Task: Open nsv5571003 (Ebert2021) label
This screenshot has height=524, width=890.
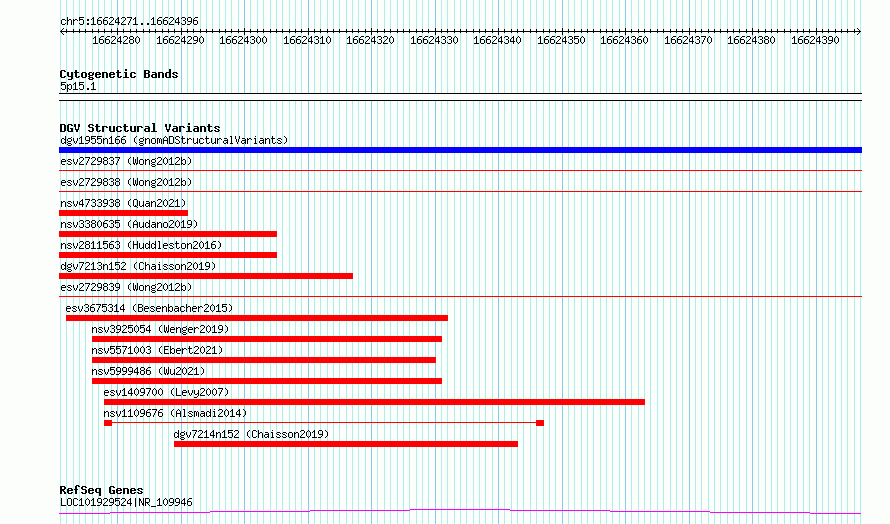Action: (x=157, y=350)
